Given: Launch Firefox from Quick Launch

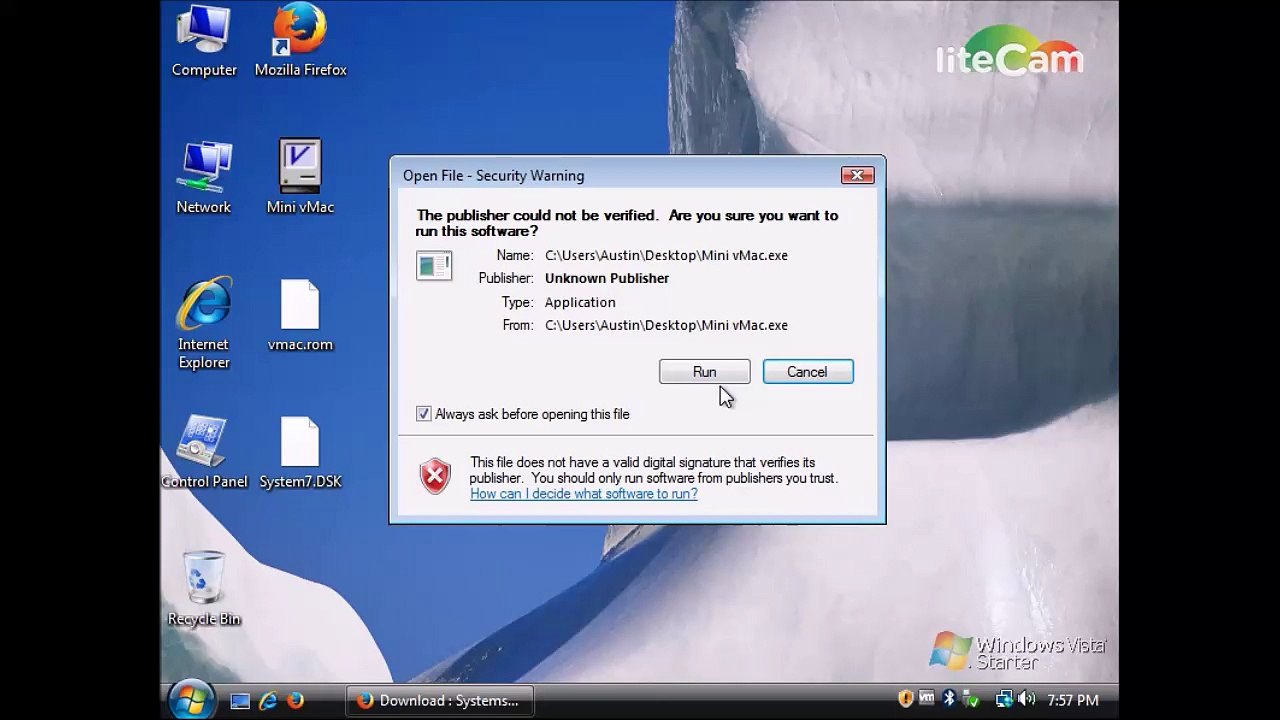Looking at the screenshot, I should coord(295,701).
